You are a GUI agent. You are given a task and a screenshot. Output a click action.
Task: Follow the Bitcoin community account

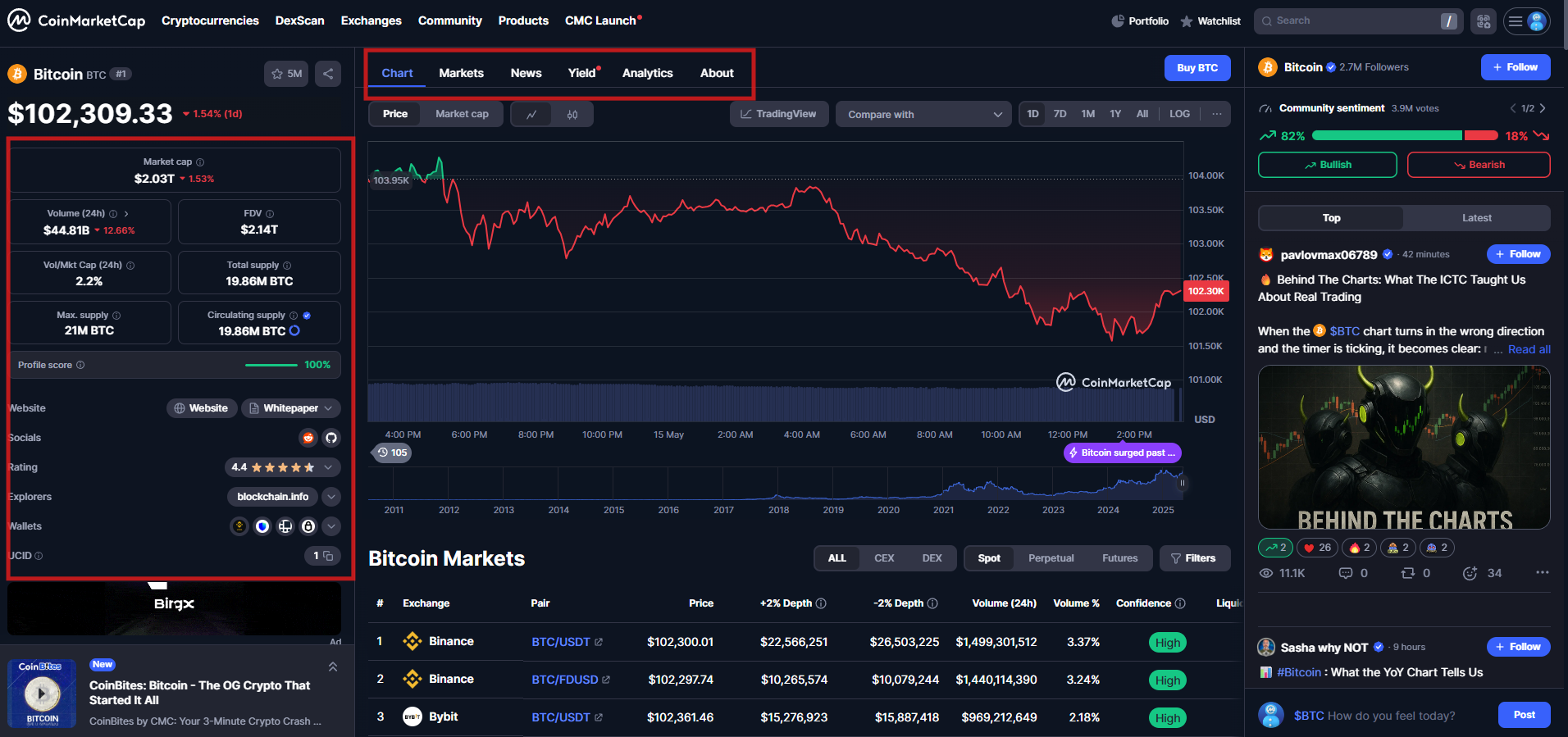point(1516,67)
